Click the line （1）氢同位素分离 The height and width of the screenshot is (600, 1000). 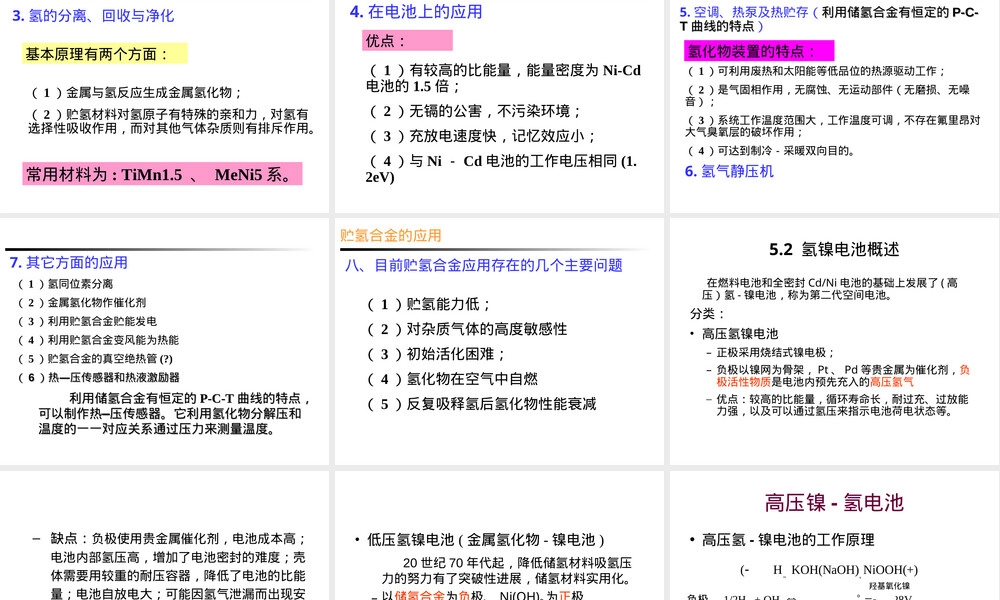65,284
